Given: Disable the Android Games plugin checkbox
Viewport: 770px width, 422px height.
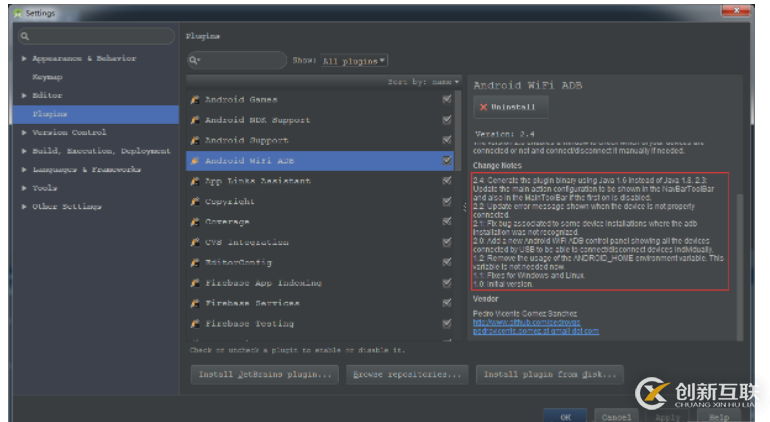Looking at the screenshot, I should click(x=447, y=99).
